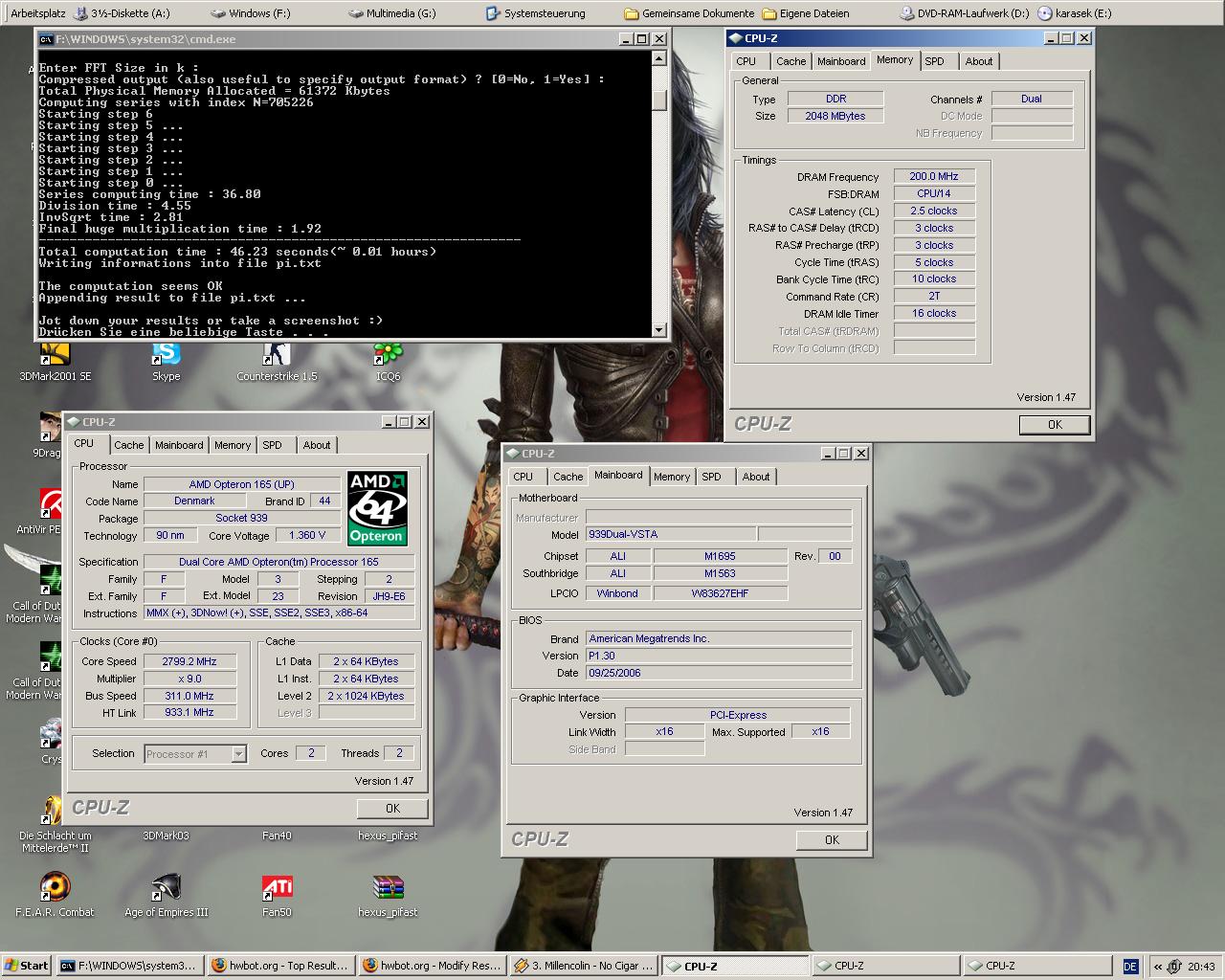Open the 3½-Diskette (A:) shortcut
Screen dimensions: 1225x980
[122, 13]
